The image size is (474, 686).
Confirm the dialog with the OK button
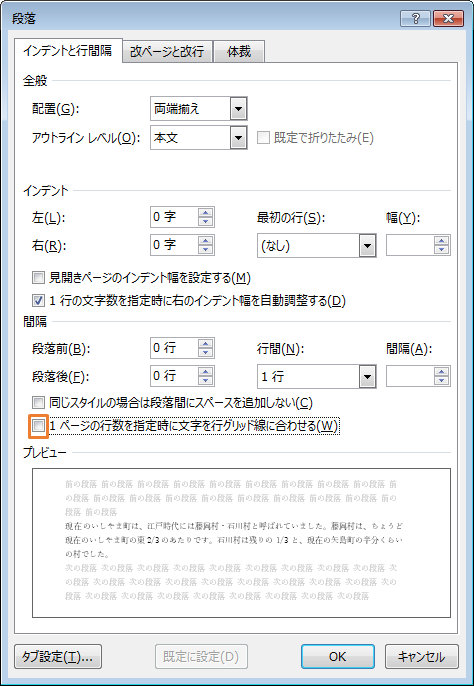[337, 656]
